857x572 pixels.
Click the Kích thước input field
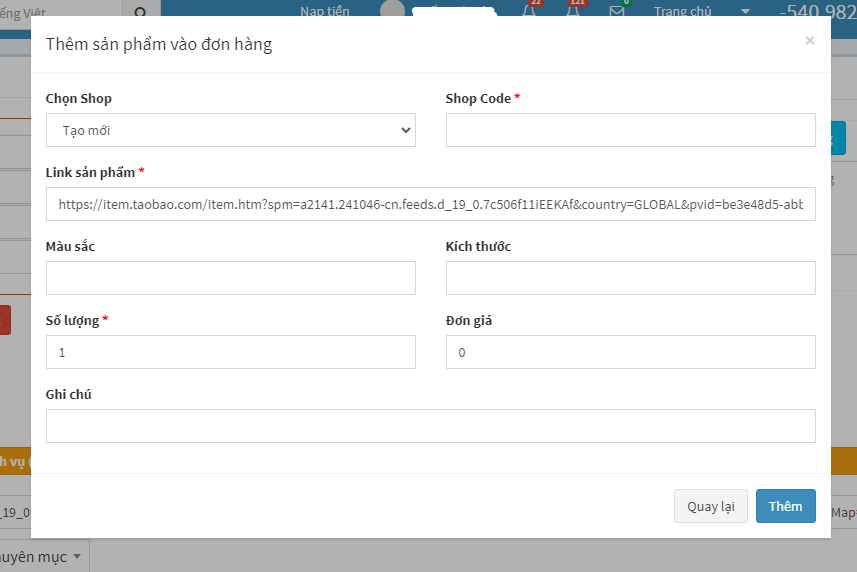[630, 278]
